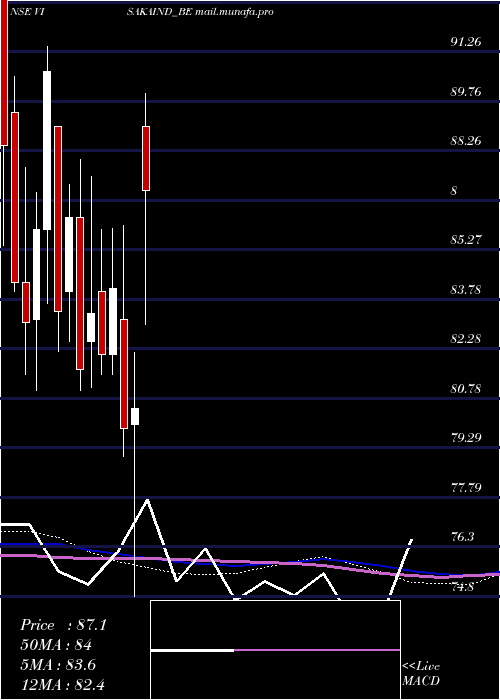The image size is (500, 700).
Task: Click the 76.3 price axis label
Action: tap(462, 537)
